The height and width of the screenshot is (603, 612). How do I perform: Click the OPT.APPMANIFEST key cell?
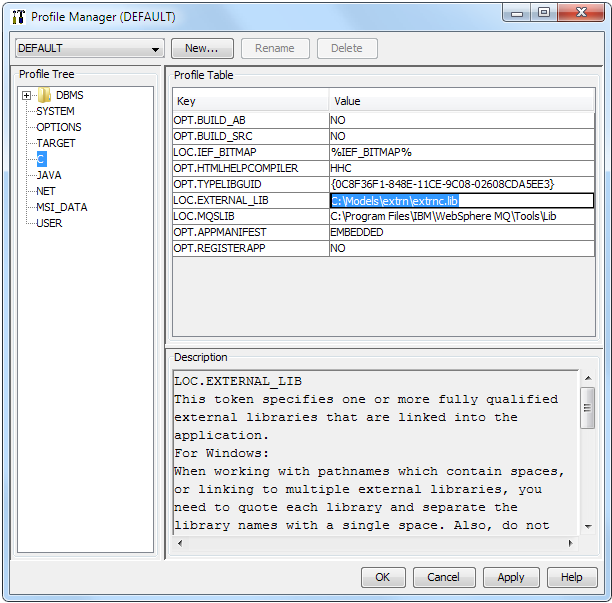click(x=251, y=232)
